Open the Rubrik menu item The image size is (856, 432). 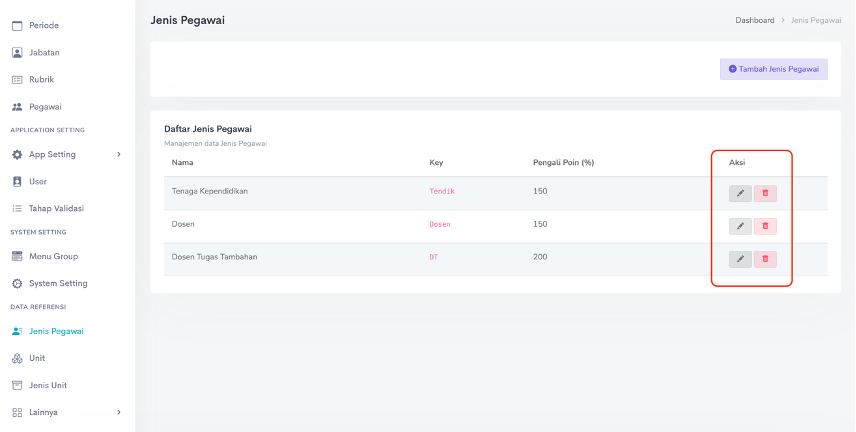tap(42, 79)
